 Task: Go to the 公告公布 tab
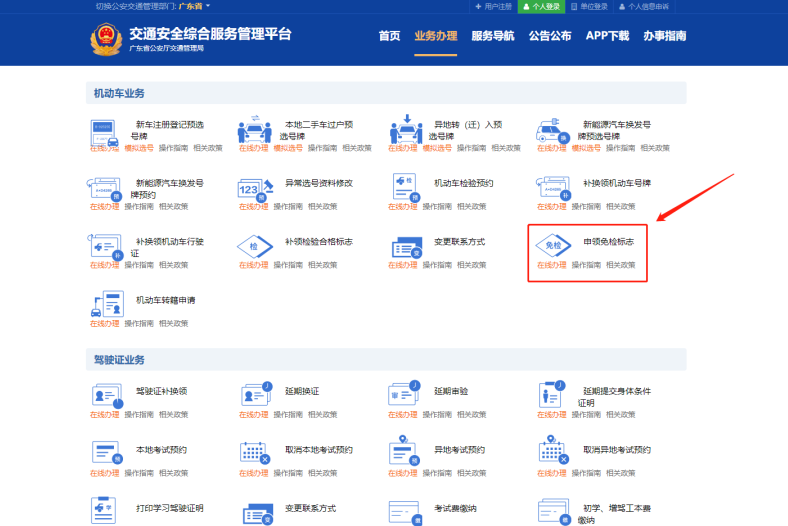point(550,36)
